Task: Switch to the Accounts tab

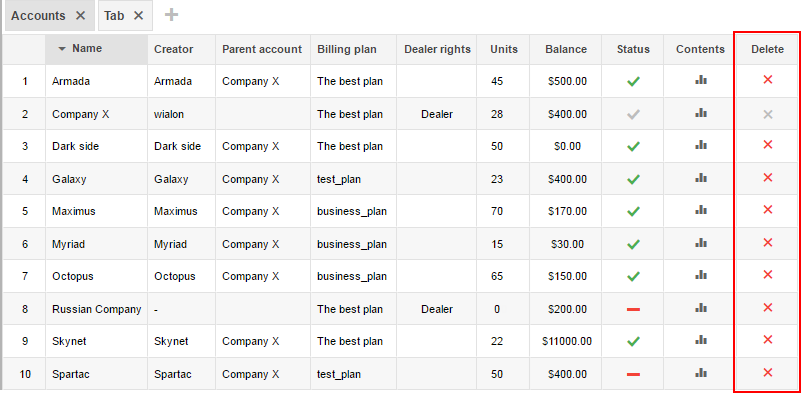Action: [38, 16]
